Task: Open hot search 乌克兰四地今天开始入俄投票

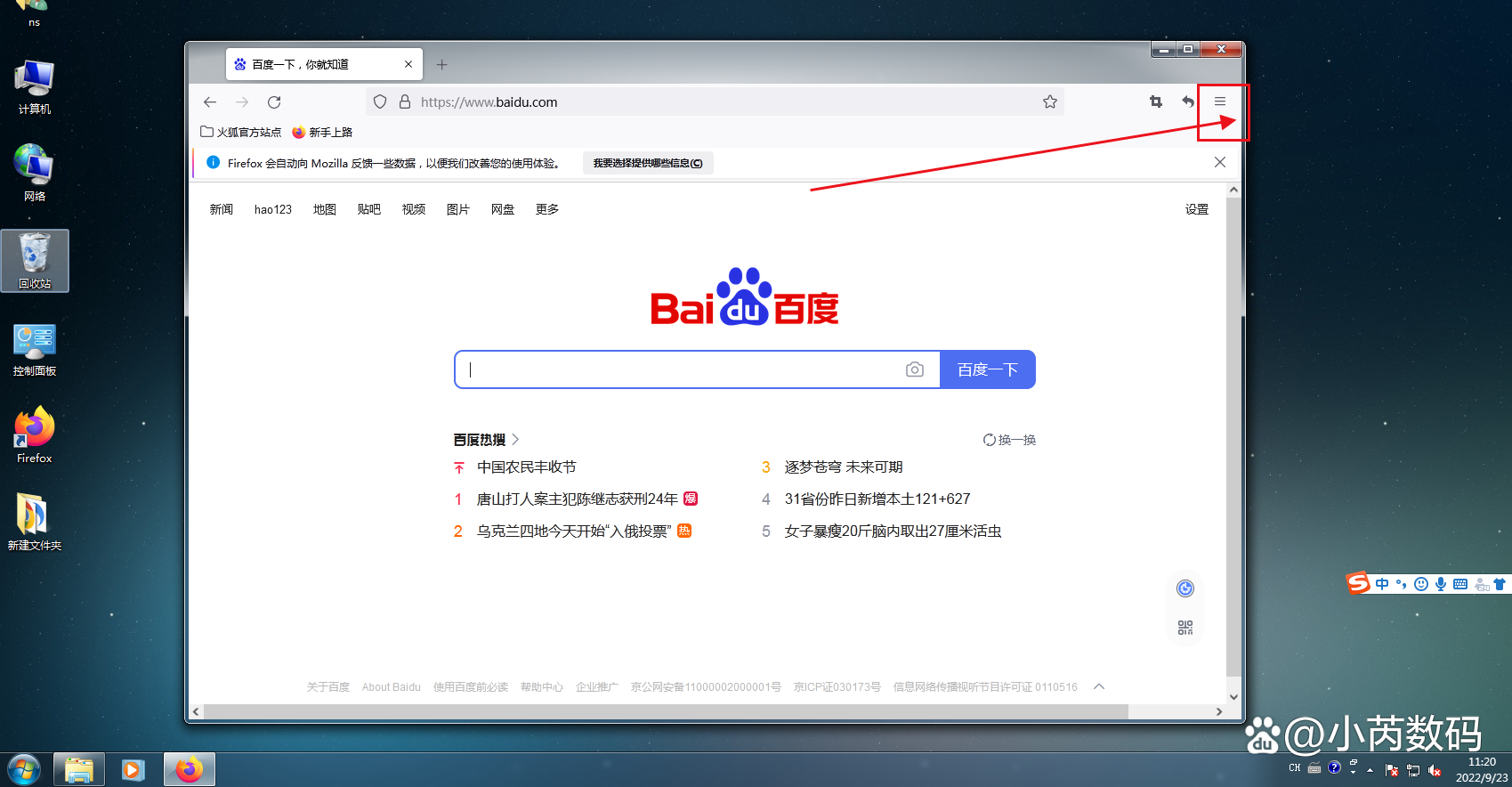Action: point(574,531)
